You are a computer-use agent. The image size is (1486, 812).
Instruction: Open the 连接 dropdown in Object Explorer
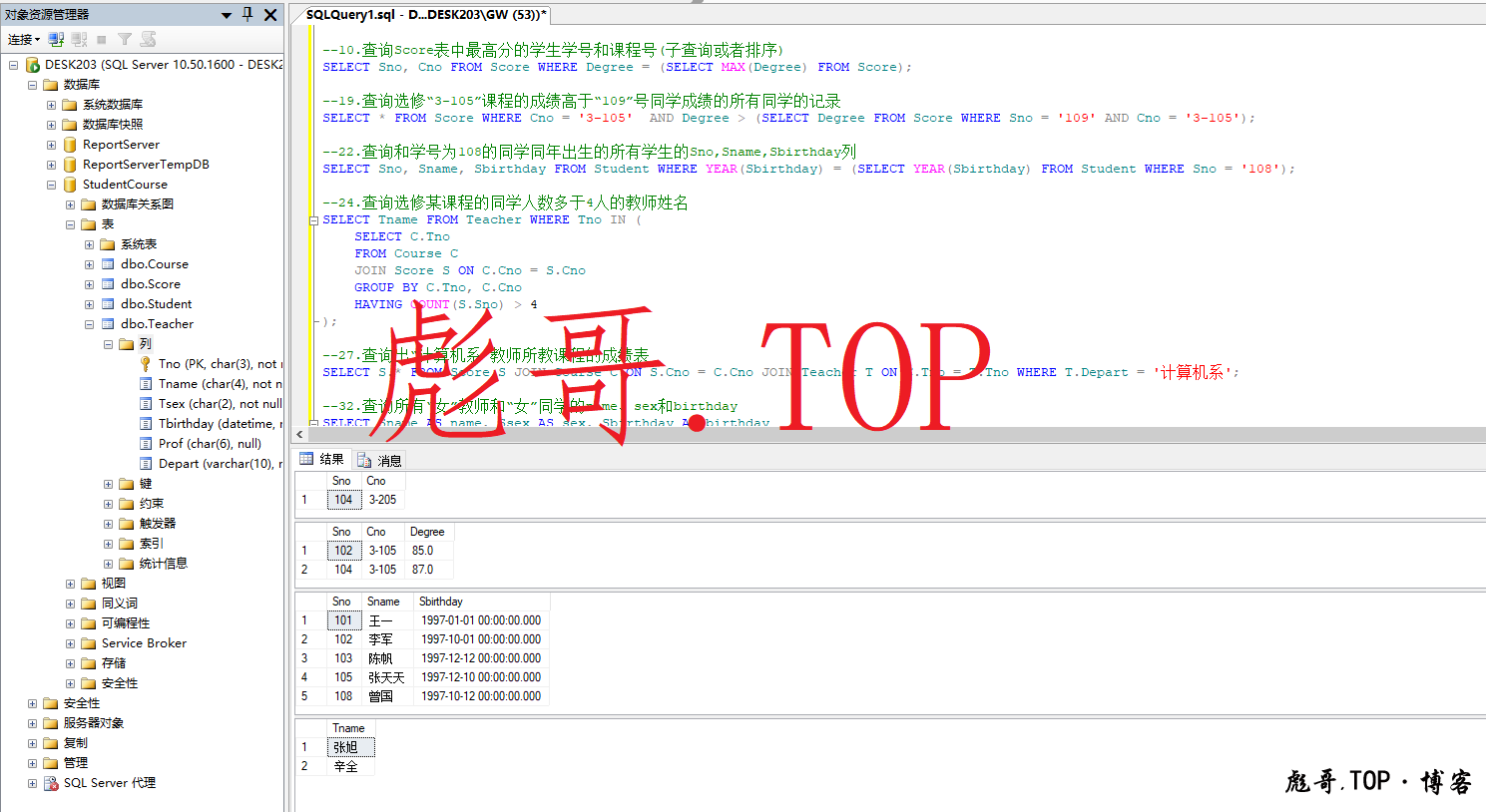point(24,39)
